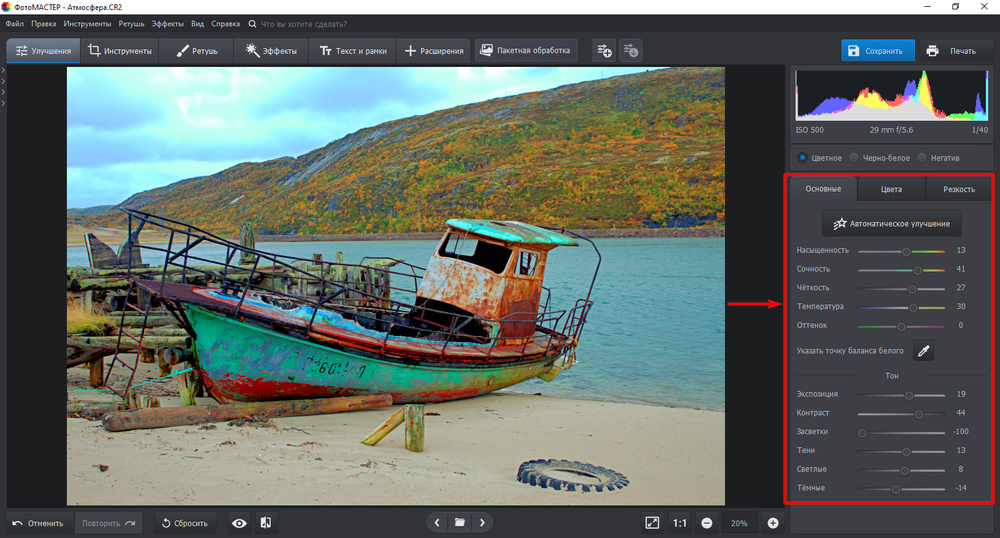The height and width of the screenshot is (538, 1000).
Task: Click the fit-to-screen icon
Action: 652,523
